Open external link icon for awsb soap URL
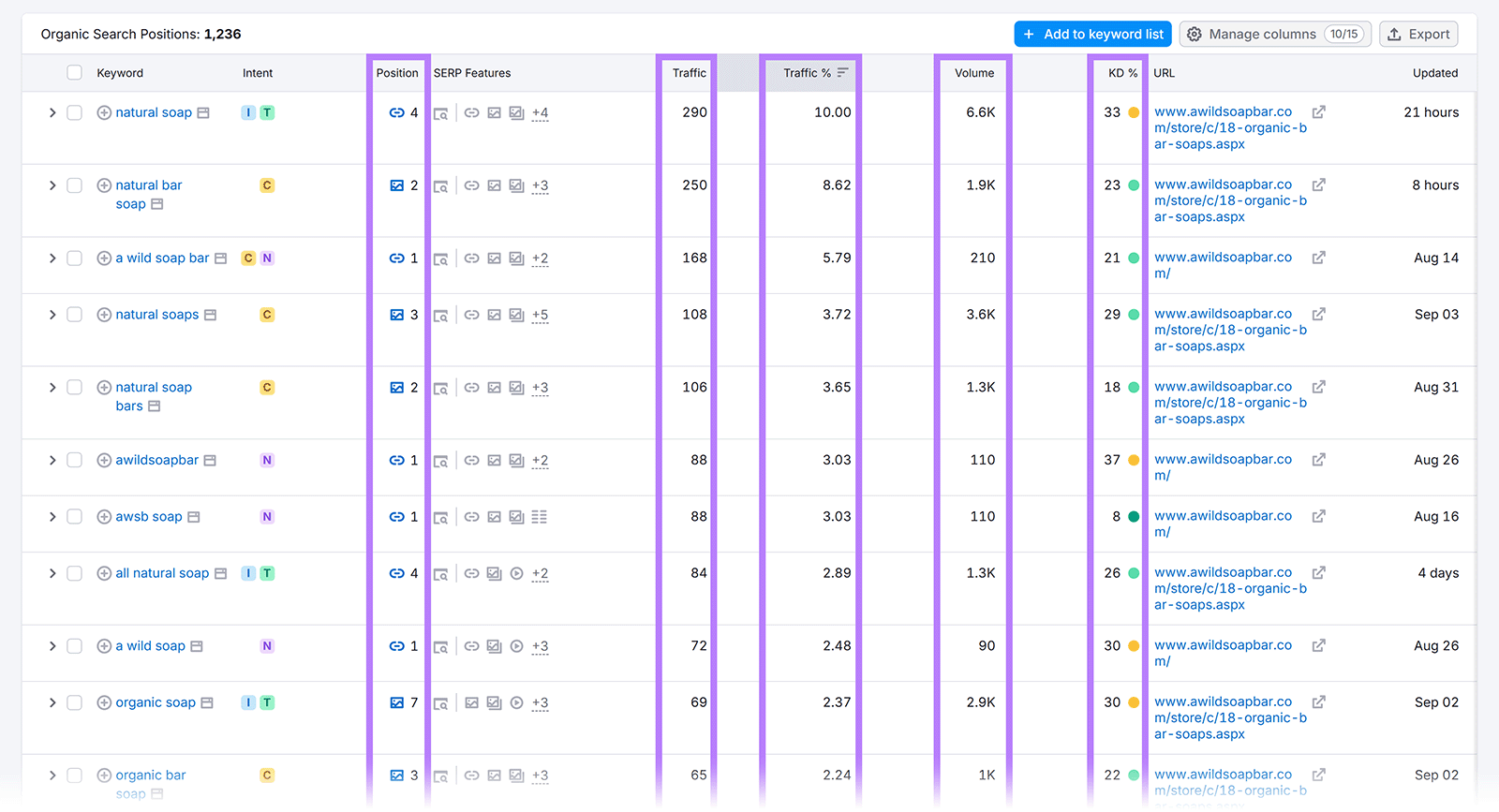This screenshot has width=1499, height=812. (x=1318, y=517)
